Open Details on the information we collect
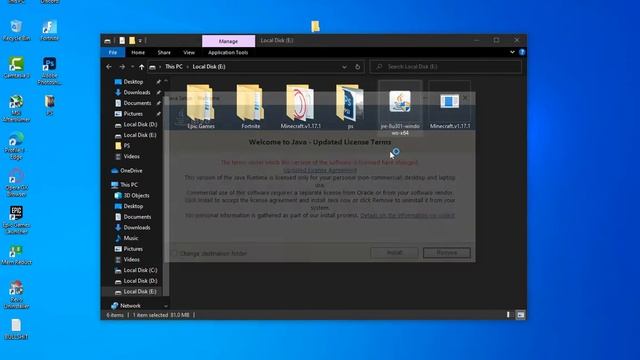Screen dimensions: 640x360 click(x=407, y=215)
